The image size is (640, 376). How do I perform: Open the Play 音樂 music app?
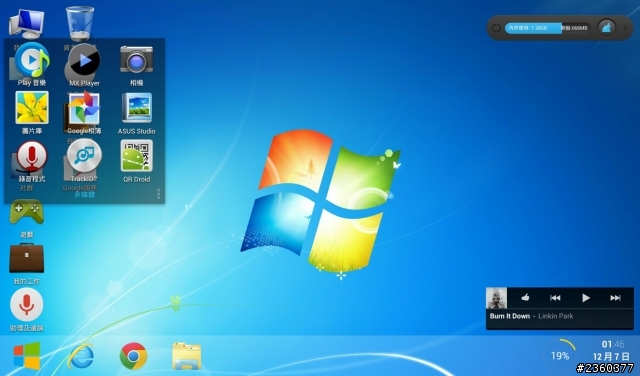coord(32,60)
